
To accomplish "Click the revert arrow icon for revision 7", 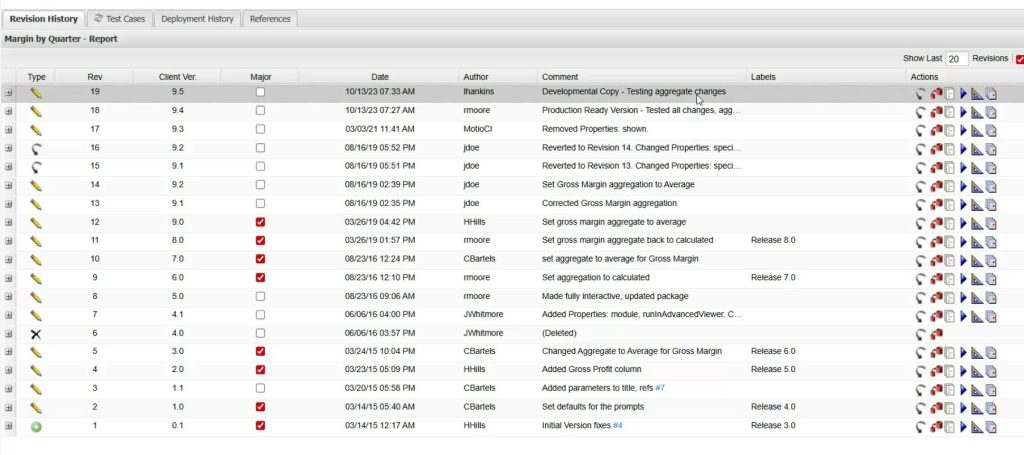I will point(921,317).
